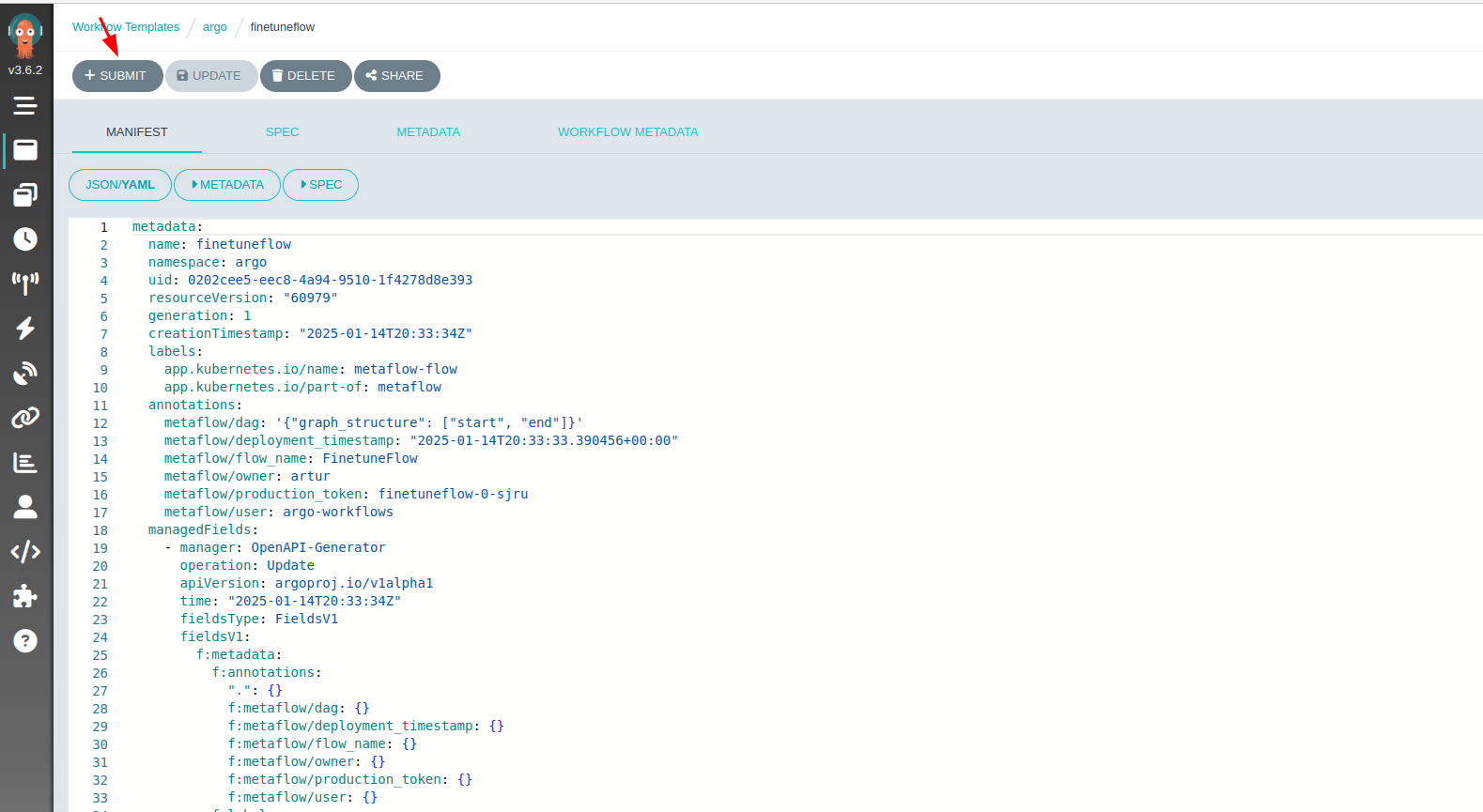
Task: Go to Workflow Templates breadcrumb
Action: [x=126, y=27]
